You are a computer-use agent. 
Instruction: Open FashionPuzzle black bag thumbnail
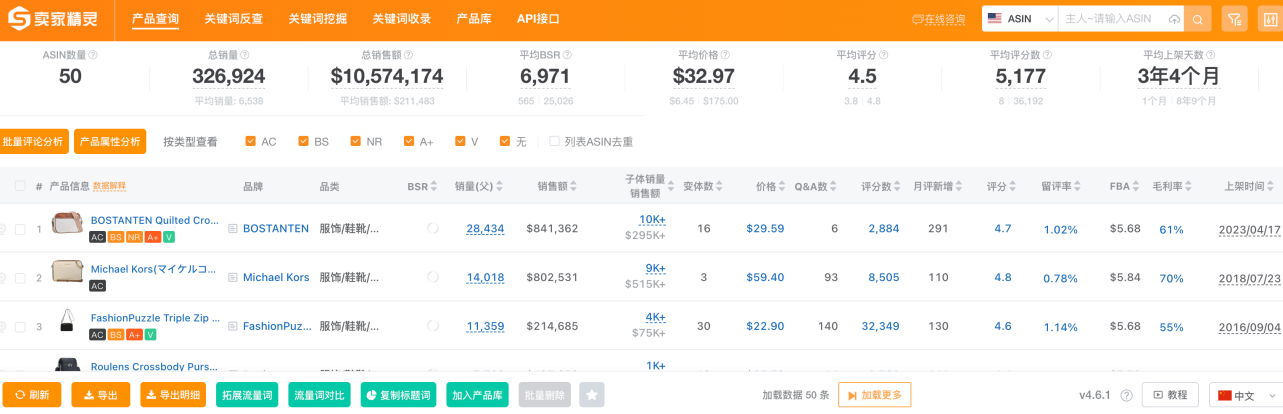click(67, 321)
